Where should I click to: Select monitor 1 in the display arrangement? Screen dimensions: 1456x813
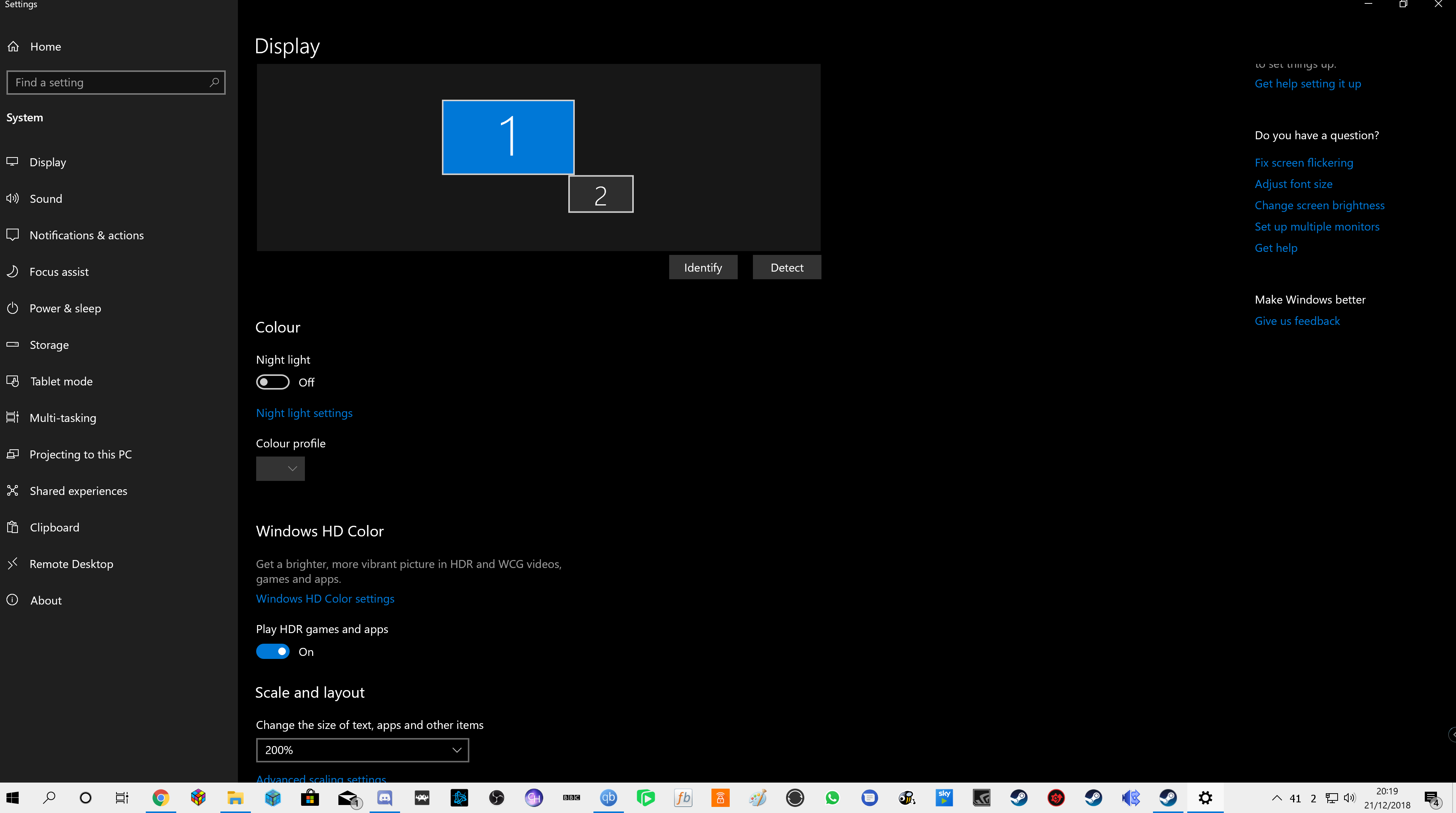click(508, 137)
